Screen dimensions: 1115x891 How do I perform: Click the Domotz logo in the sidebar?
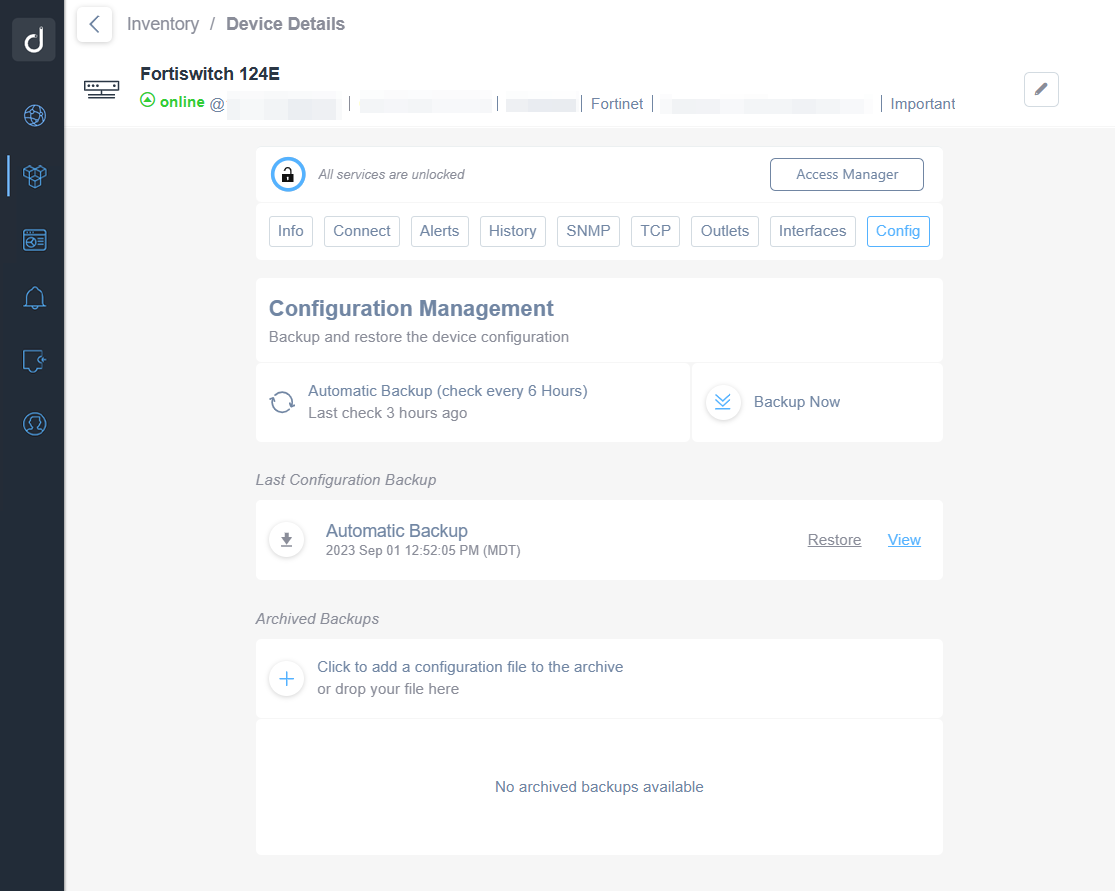33,39
